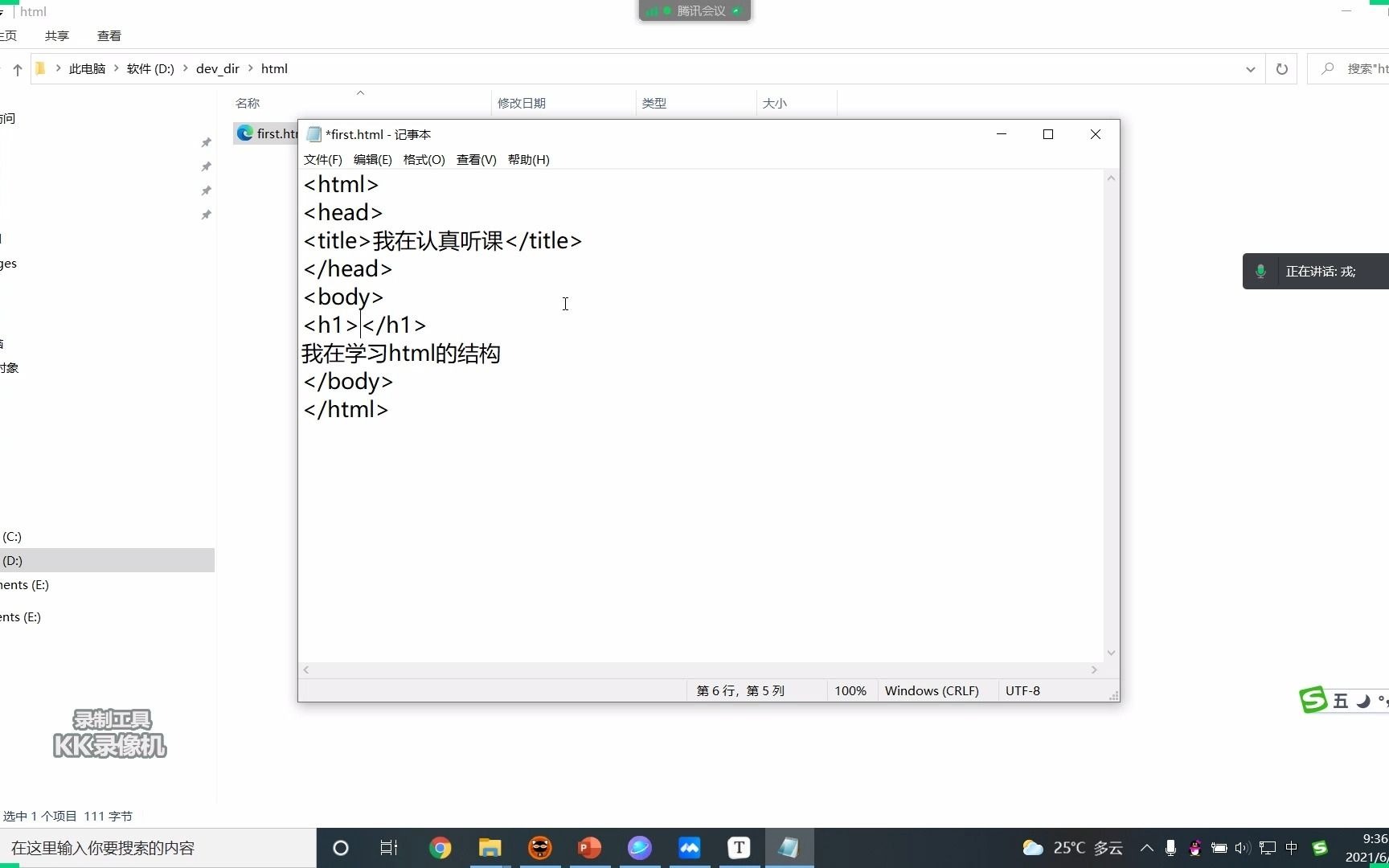This screenshot has height=868, width=1389.
Task: Click the refresh button next to address bar
Action: (x=1282, y=68)
